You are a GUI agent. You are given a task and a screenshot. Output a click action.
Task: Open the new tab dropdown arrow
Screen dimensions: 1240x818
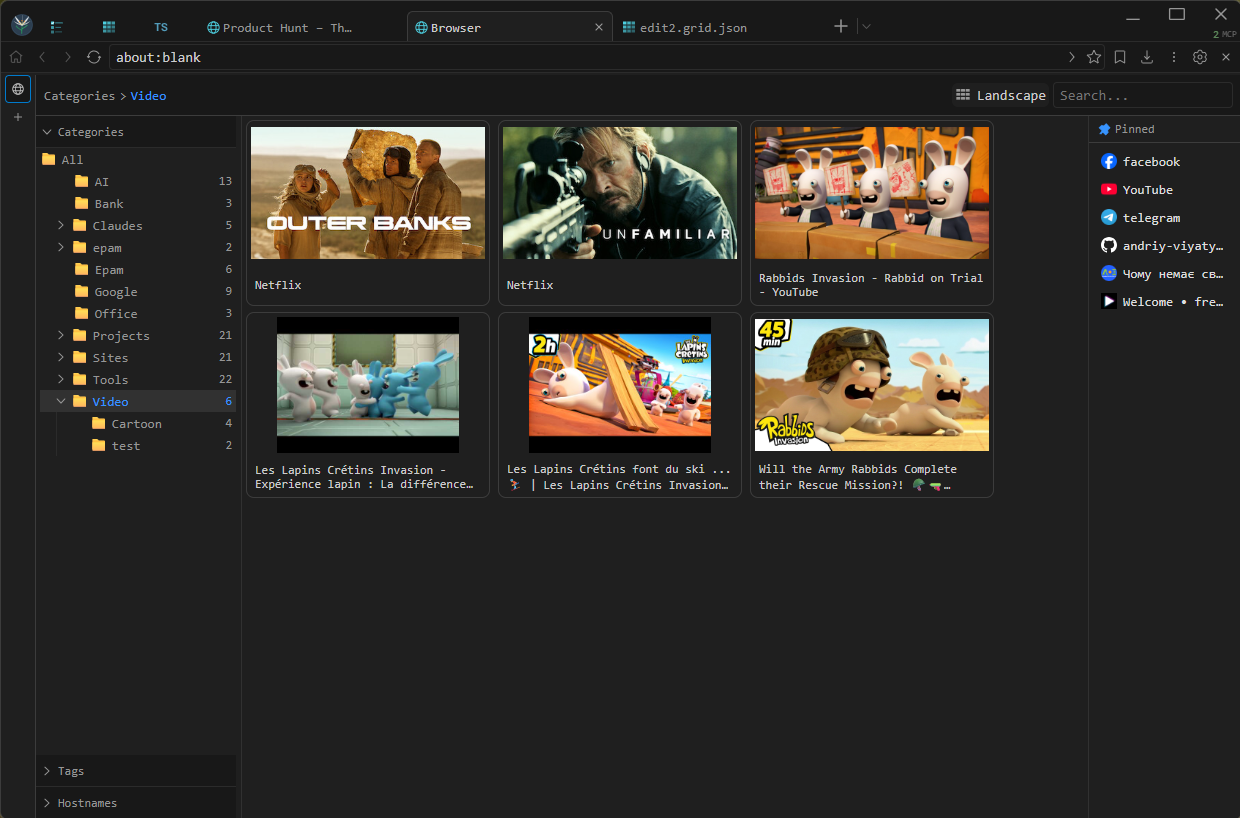866,27
